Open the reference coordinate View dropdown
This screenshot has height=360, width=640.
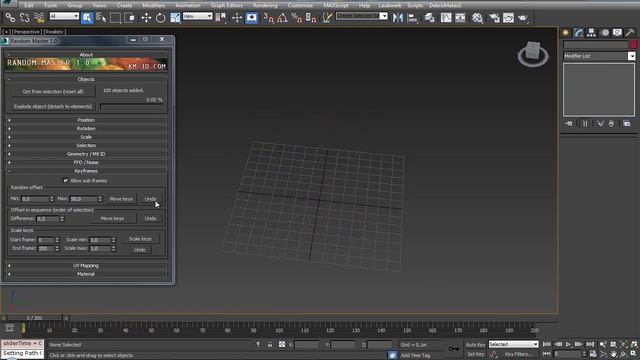198,16
